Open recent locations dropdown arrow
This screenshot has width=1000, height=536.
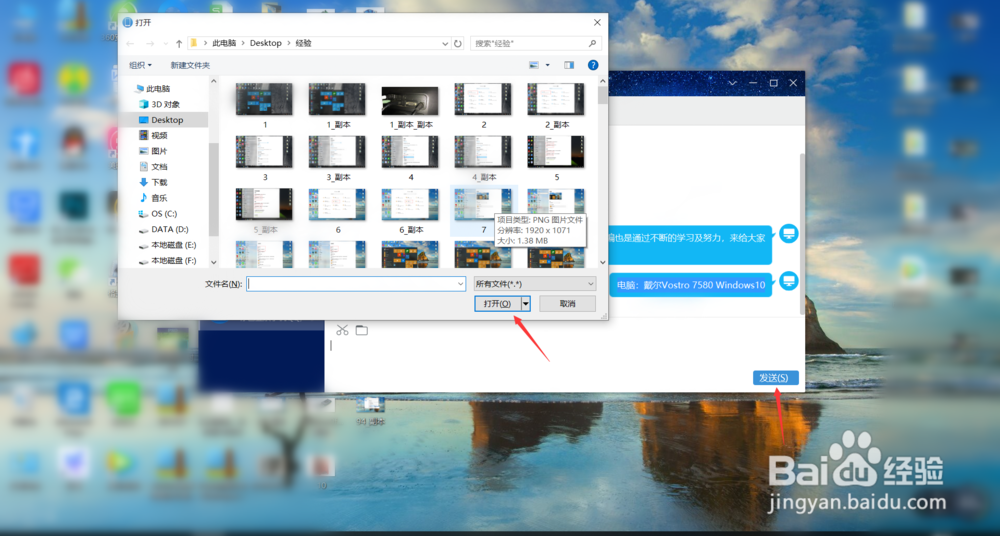click(166, 44)
